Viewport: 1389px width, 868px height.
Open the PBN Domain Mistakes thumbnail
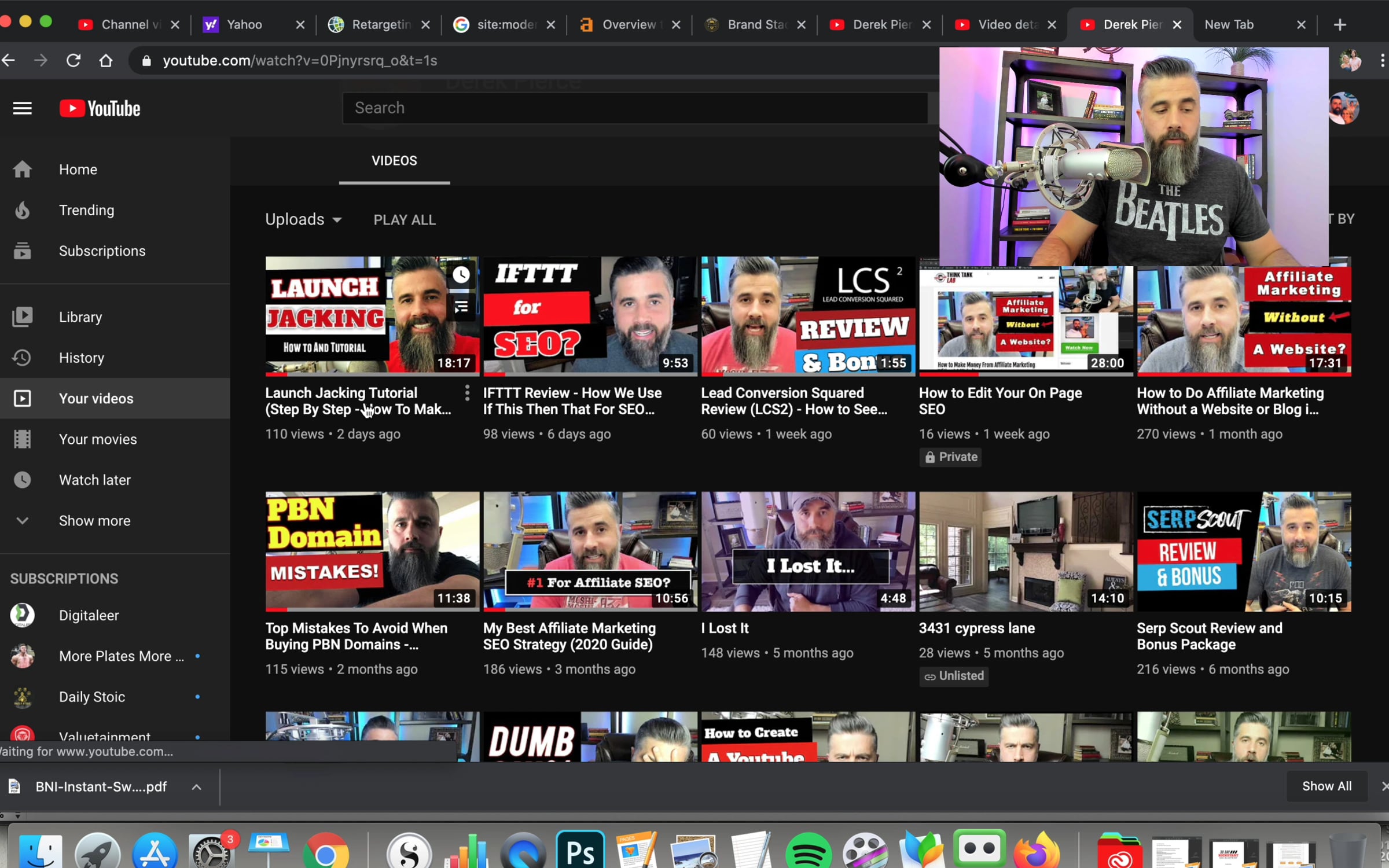372,551
